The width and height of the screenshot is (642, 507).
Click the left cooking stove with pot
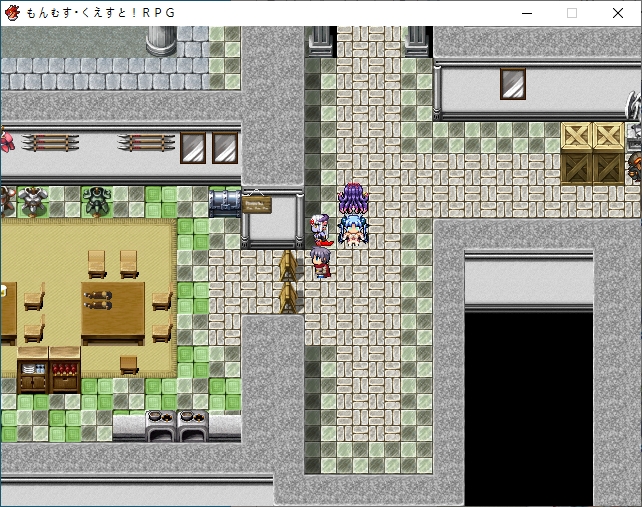161,426
